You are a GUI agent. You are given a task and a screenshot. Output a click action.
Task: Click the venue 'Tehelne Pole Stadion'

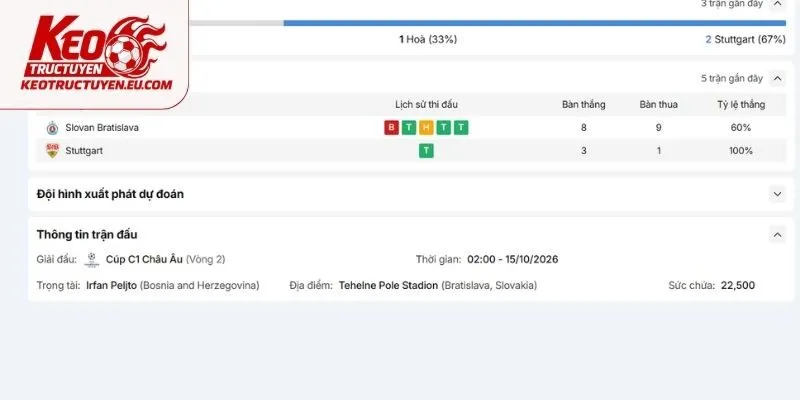coord(388,285)
